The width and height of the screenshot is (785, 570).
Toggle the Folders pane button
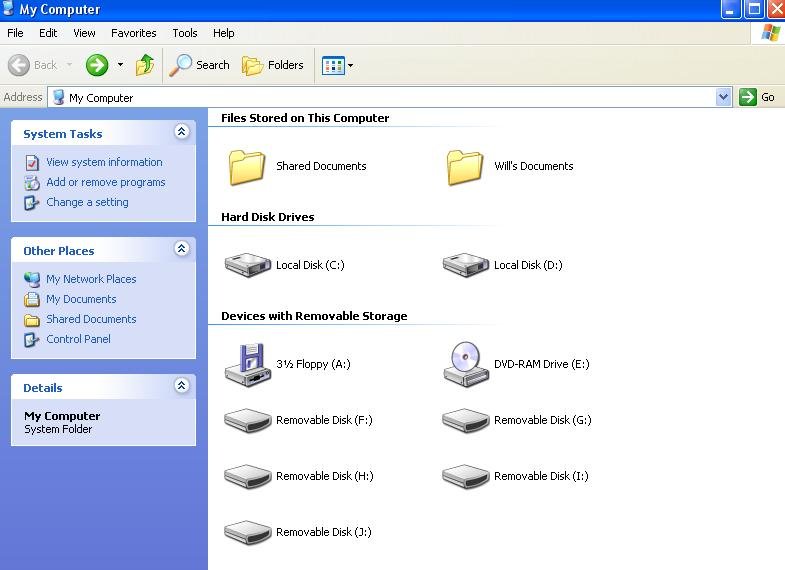click(x=273, y=65)
